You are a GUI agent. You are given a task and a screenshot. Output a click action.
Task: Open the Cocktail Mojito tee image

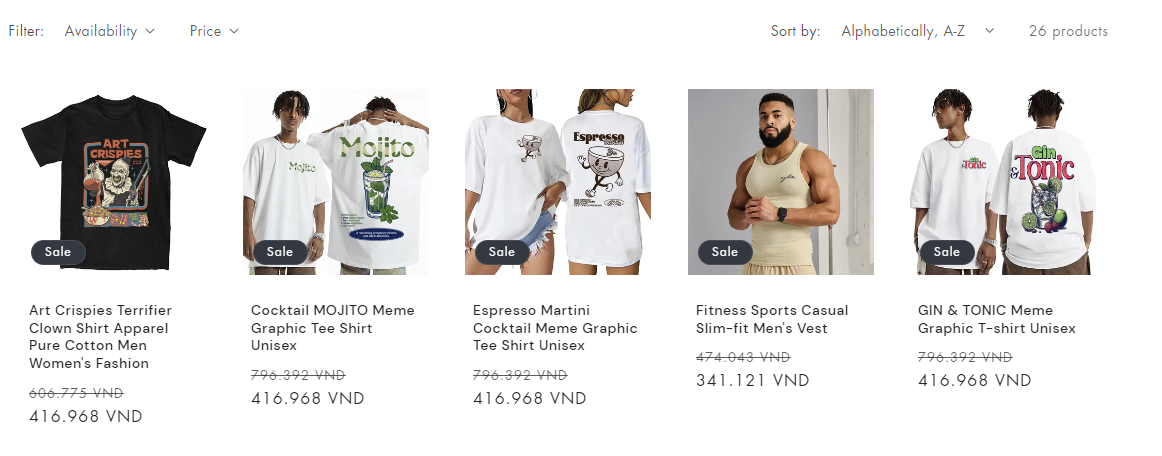pyautogui.click(x=336, y=182)
